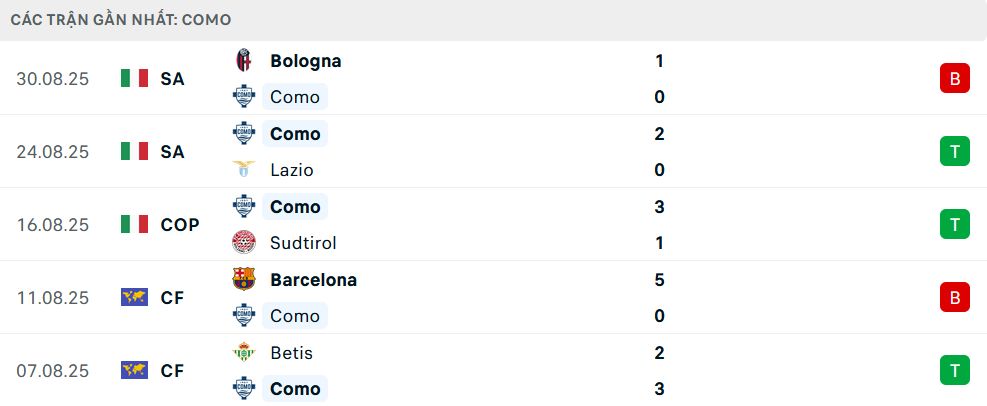987x406 pixels.
Task: Click the Betis club crest icon
Action: click(243, 353)
